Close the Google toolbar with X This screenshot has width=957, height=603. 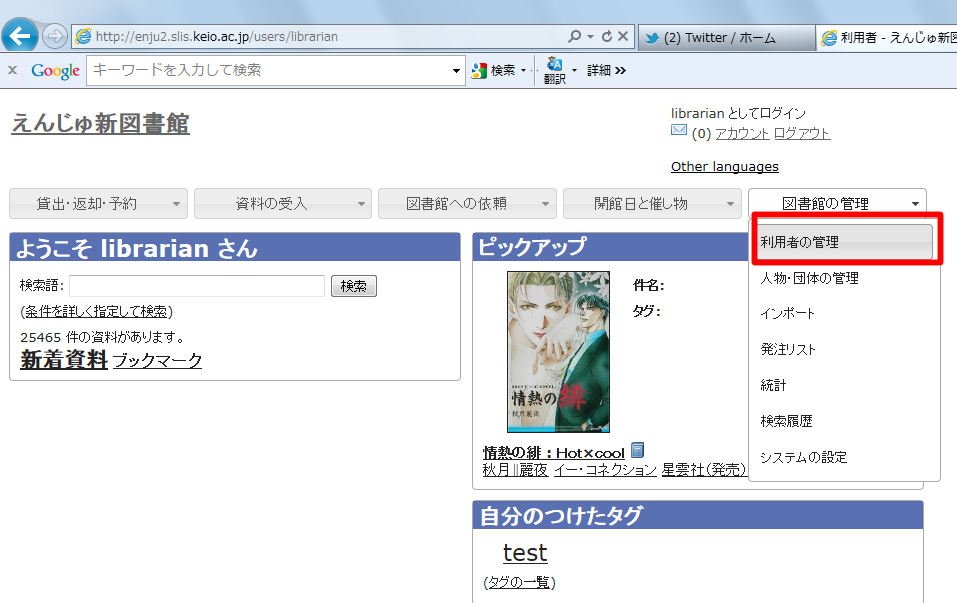(12, 70)
